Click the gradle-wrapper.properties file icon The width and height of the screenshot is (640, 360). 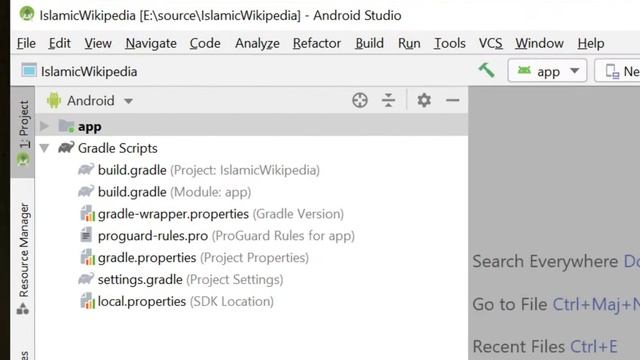tap(87, 213)
